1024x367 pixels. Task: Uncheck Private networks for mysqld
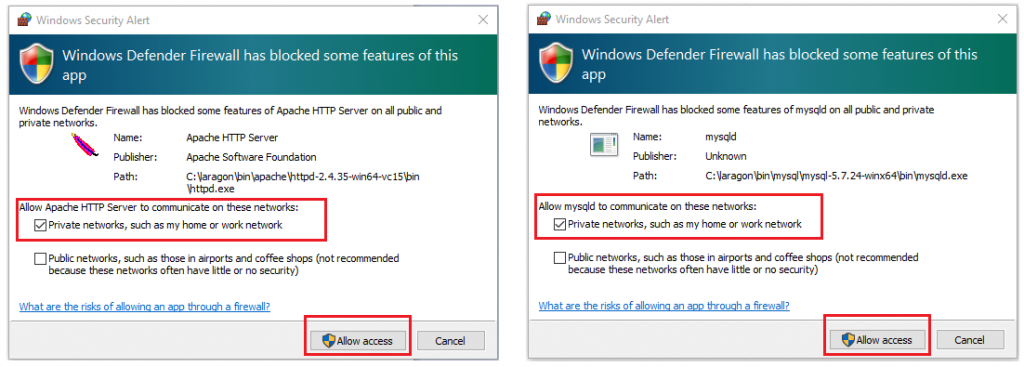click(560, 225)
